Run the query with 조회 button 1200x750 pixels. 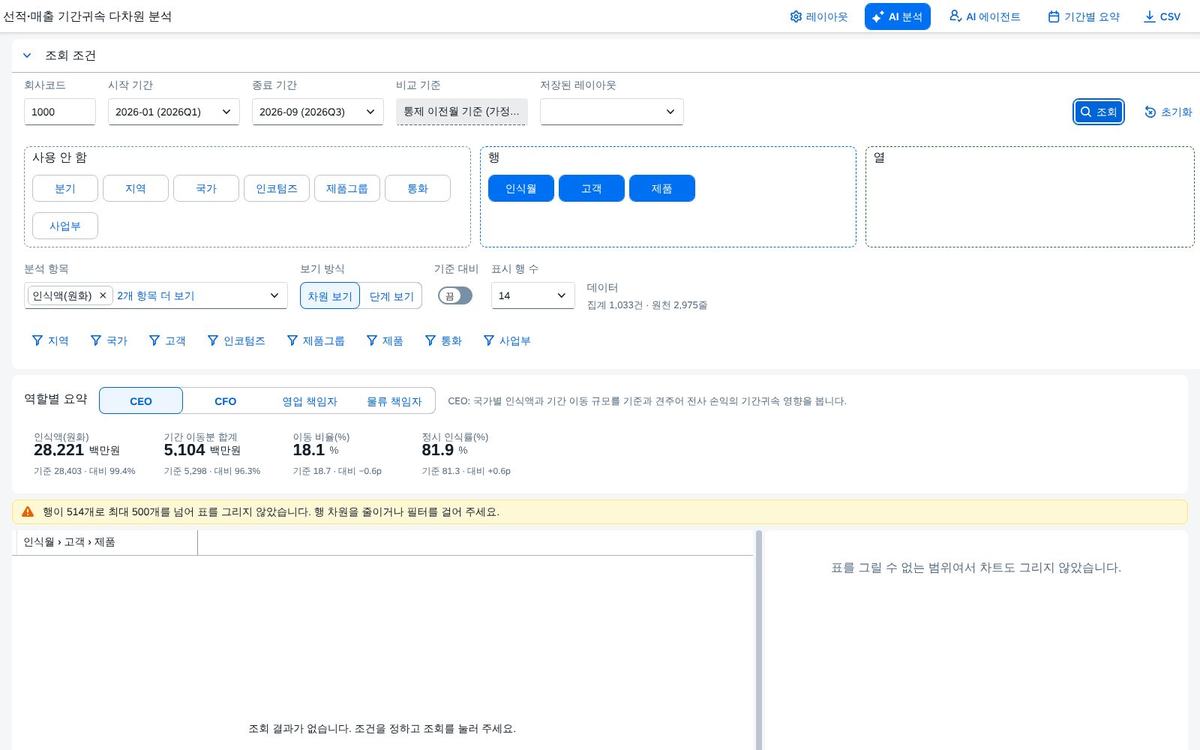(1099, 112)
